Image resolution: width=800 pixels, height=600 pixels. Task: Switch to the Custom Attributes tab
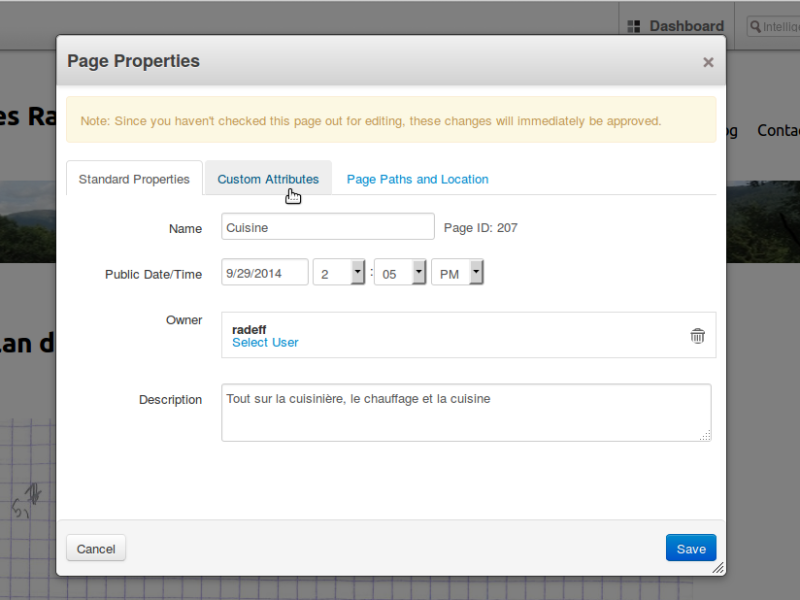268,179
